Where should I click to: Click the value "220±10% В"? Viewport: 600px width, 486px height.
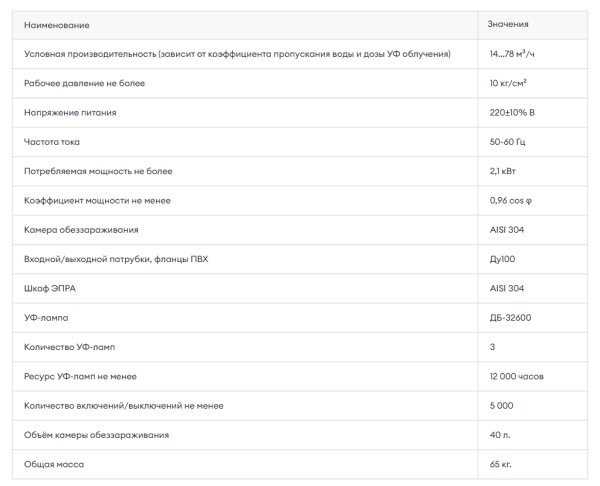(512, 113)
